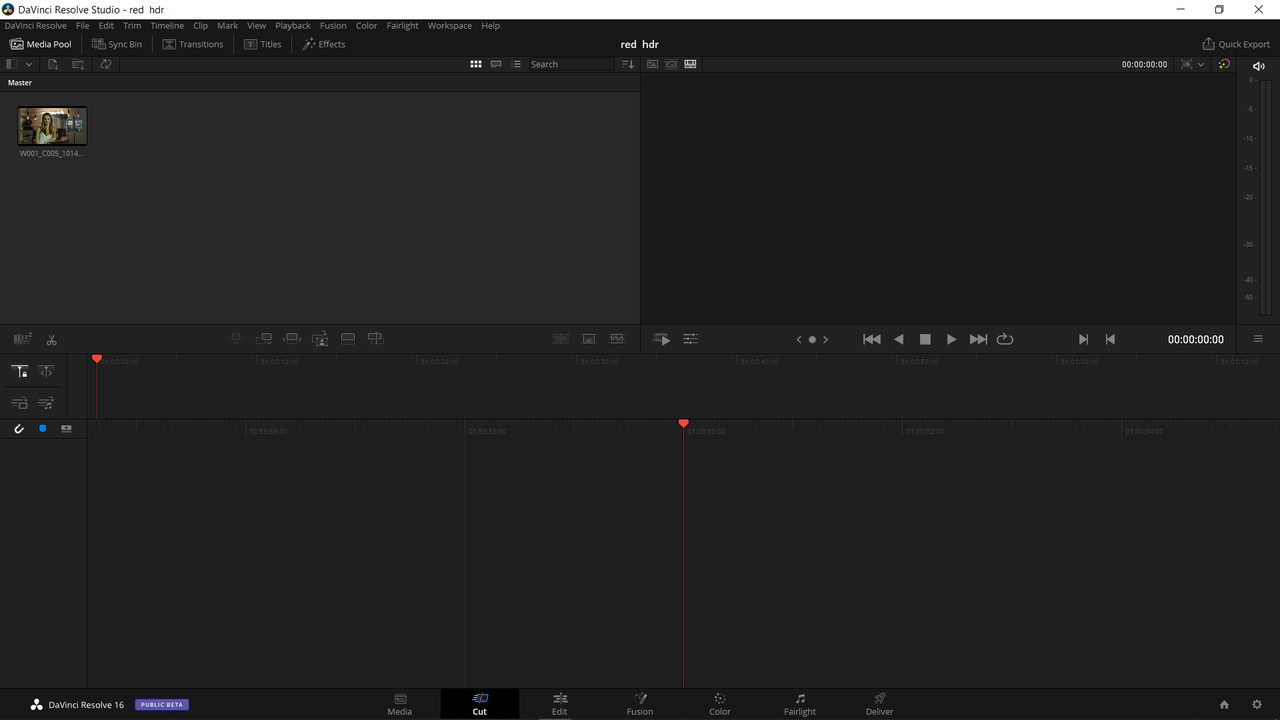Select the Master bin label
Image resolution: width=1280 pixels, height=720 pixels.
point(20,83)
